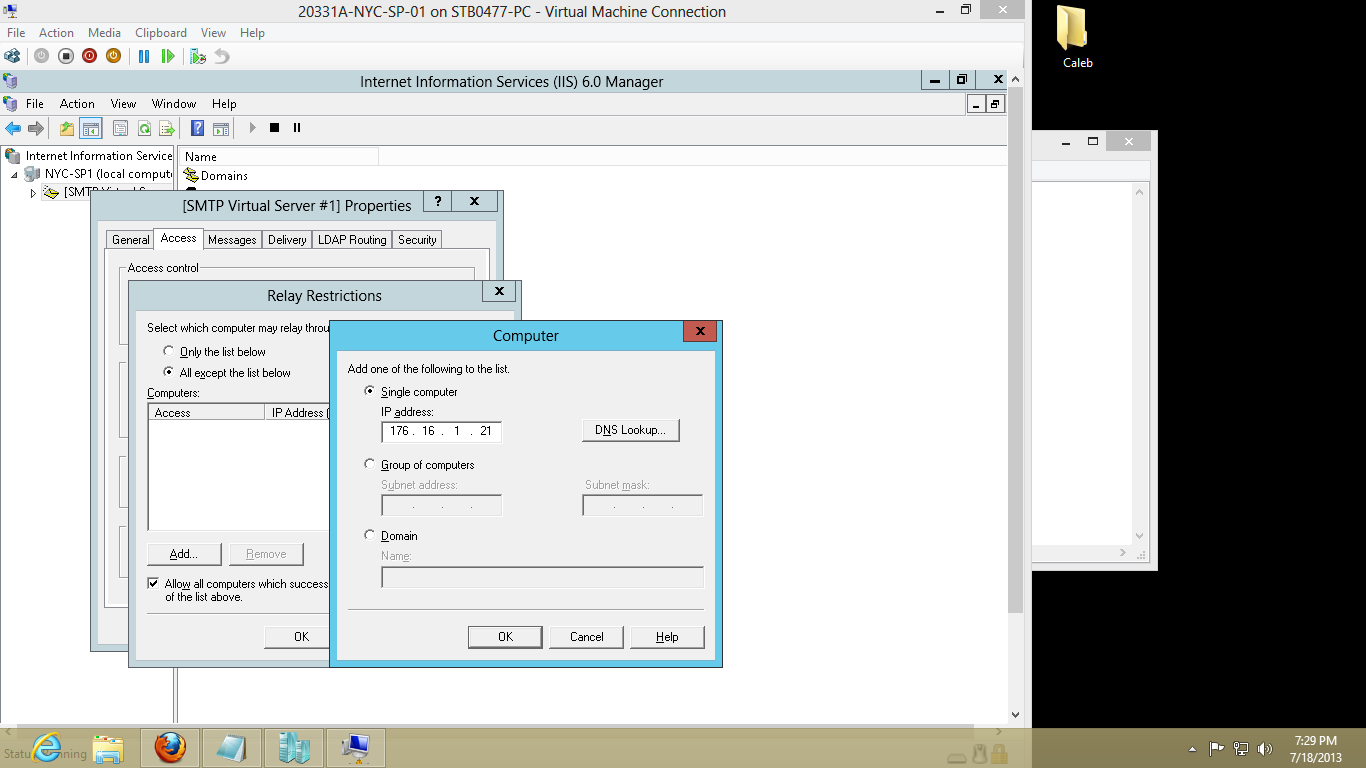Click the Stop item square icon in IIS toolbar
The width and height of the screenshot is (1366, 768).
click(274, 128)
